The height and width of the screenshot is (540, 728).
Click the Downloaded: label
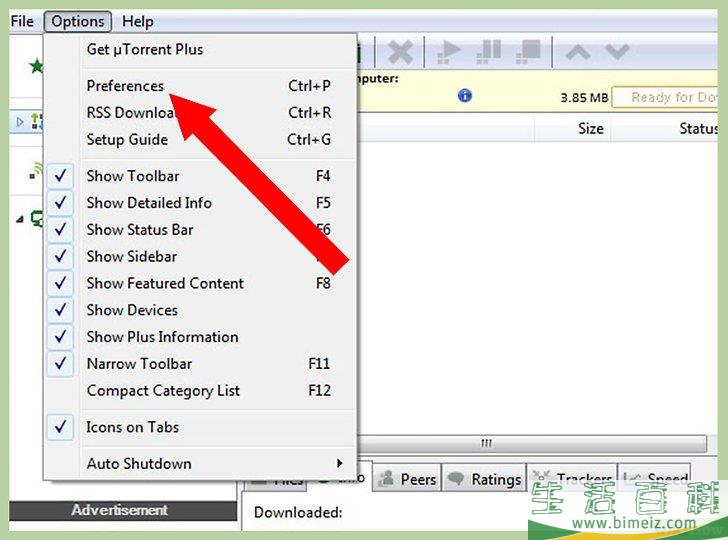pos(298,512)
